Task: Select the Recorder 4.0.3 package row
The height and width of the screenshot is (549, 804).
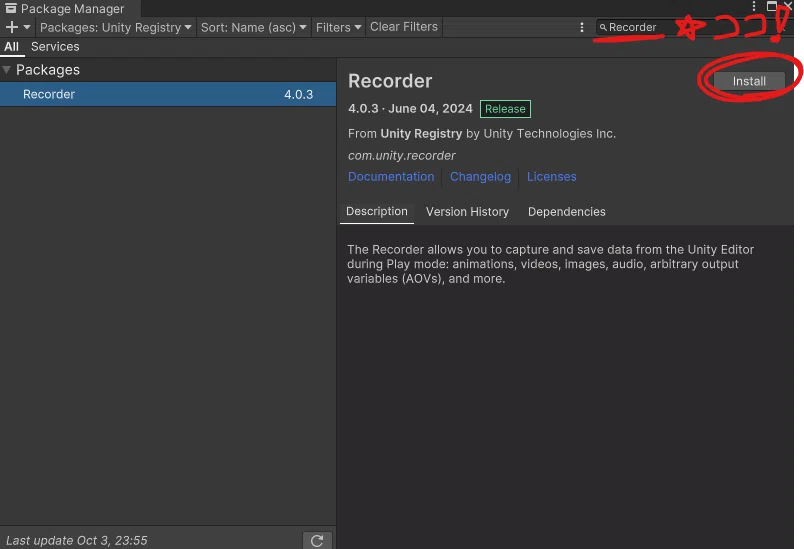Action: tap(168, 94)
